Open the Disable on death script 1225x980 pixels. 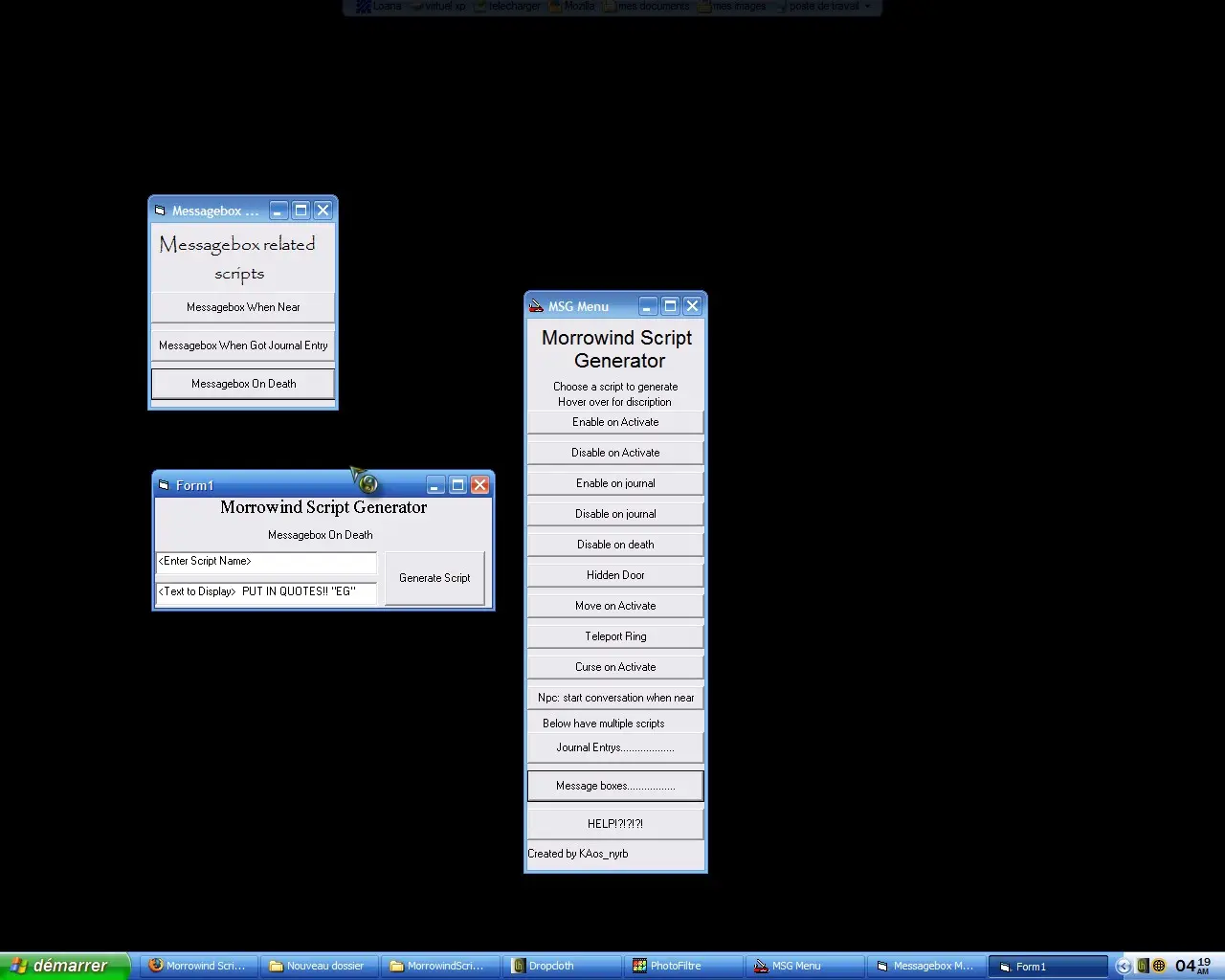[615, 545]
